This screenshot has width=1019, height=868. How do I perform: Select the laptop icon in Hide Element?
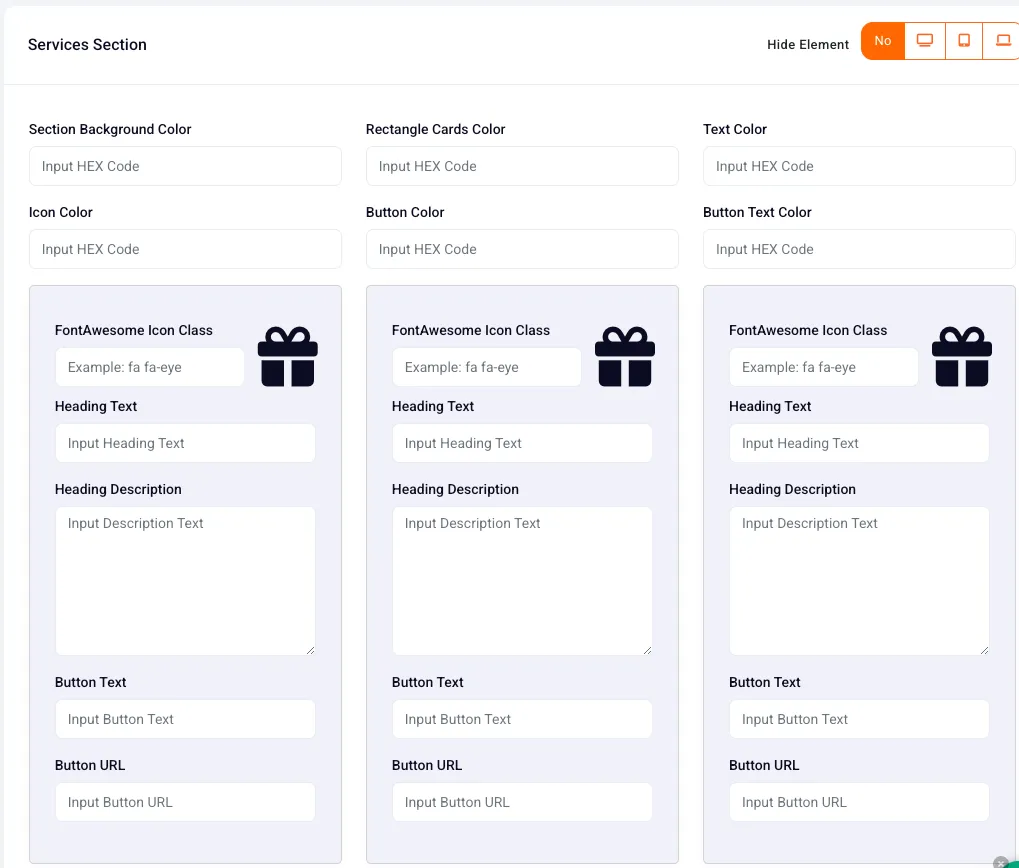(x=1001, y=41)
